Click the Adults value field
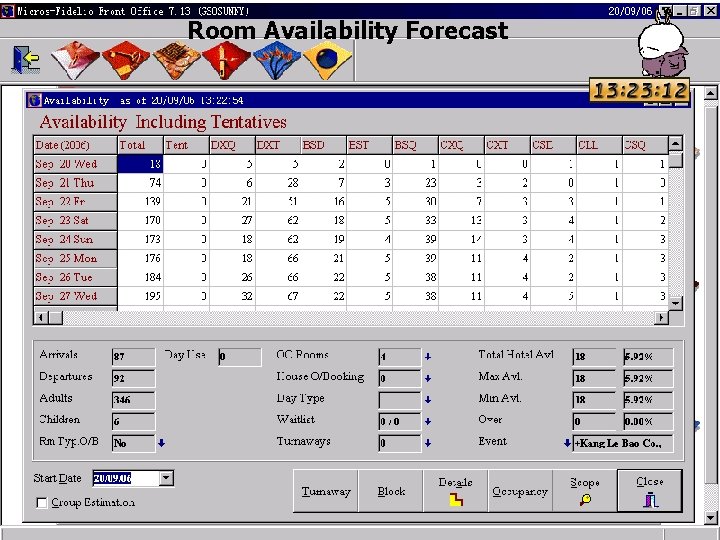Viewport: 720px width, 540px height. tap(134, 399)
